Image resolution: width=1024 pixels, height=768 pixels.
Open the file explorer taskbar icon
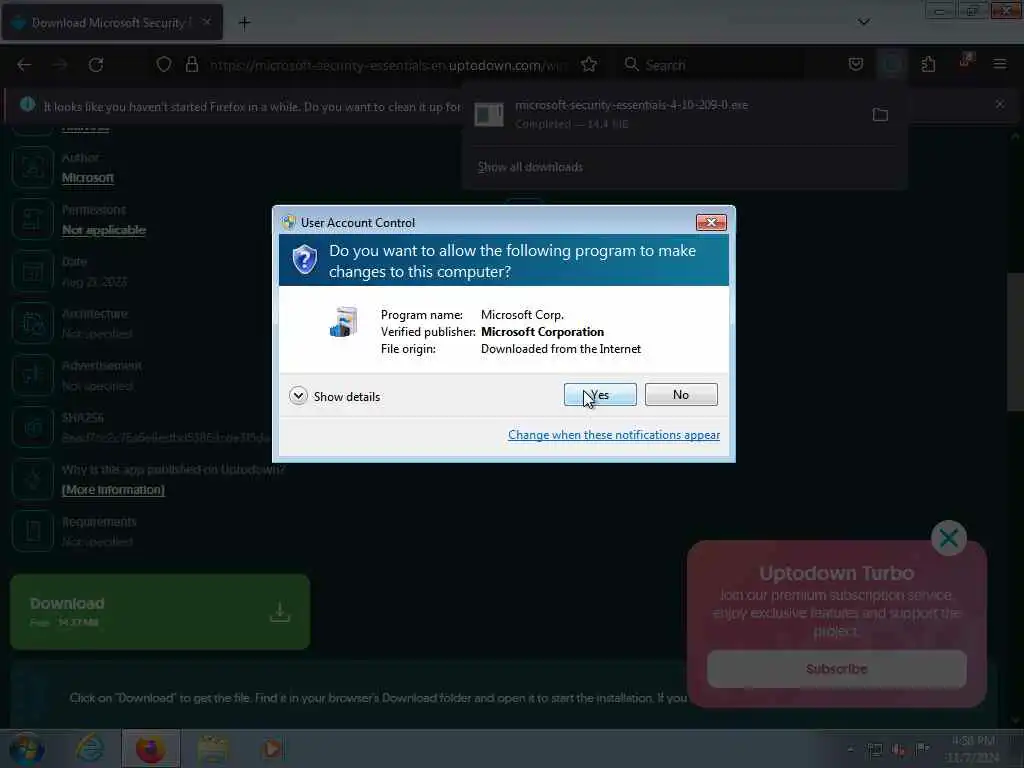coord(212,749)
